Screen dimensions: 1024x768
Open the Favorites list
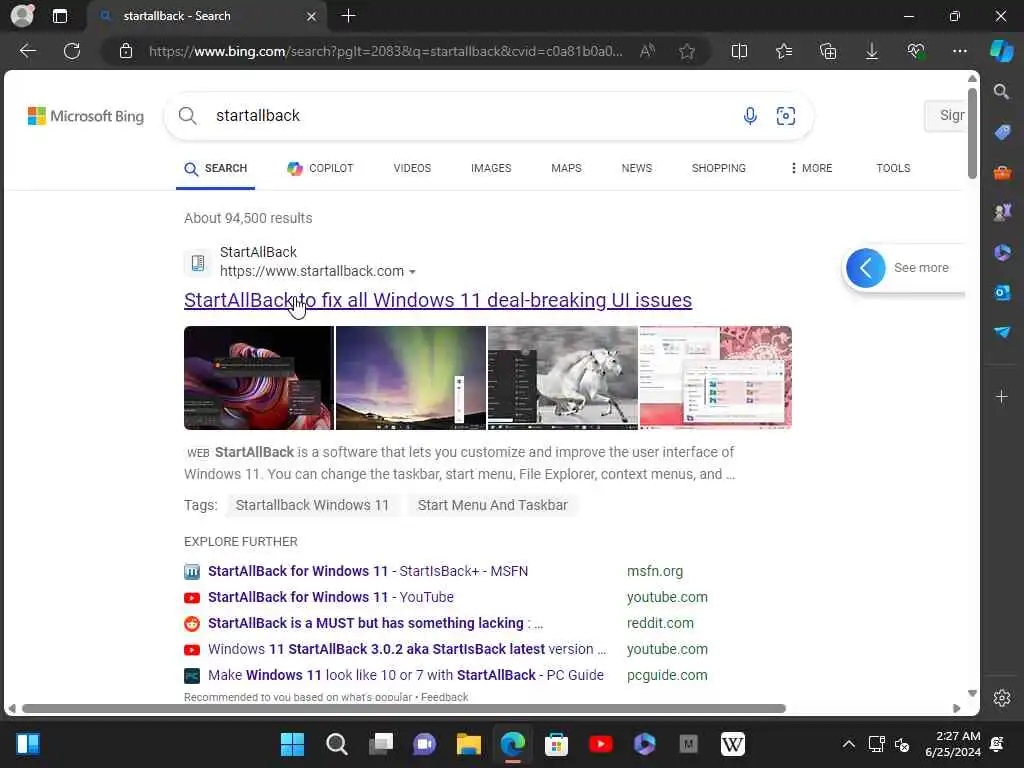point(784,51)
